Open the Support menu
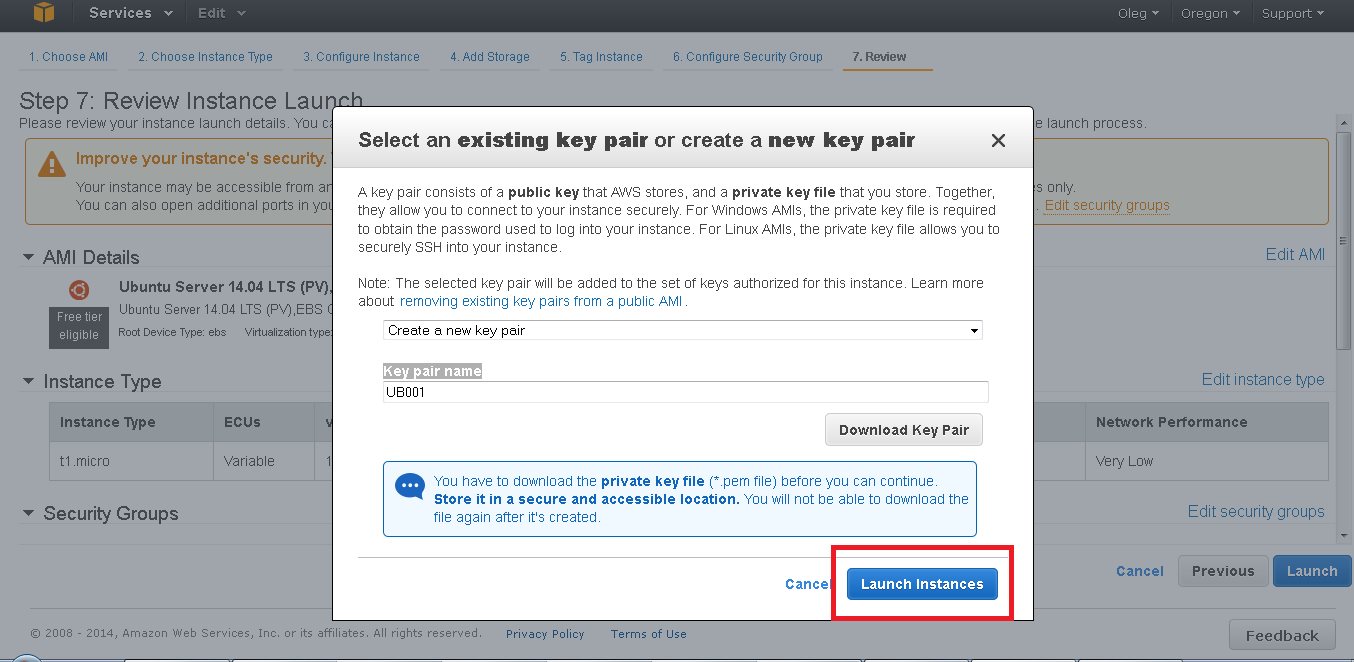The image size is (1354, 662). tap(1292, 13)
